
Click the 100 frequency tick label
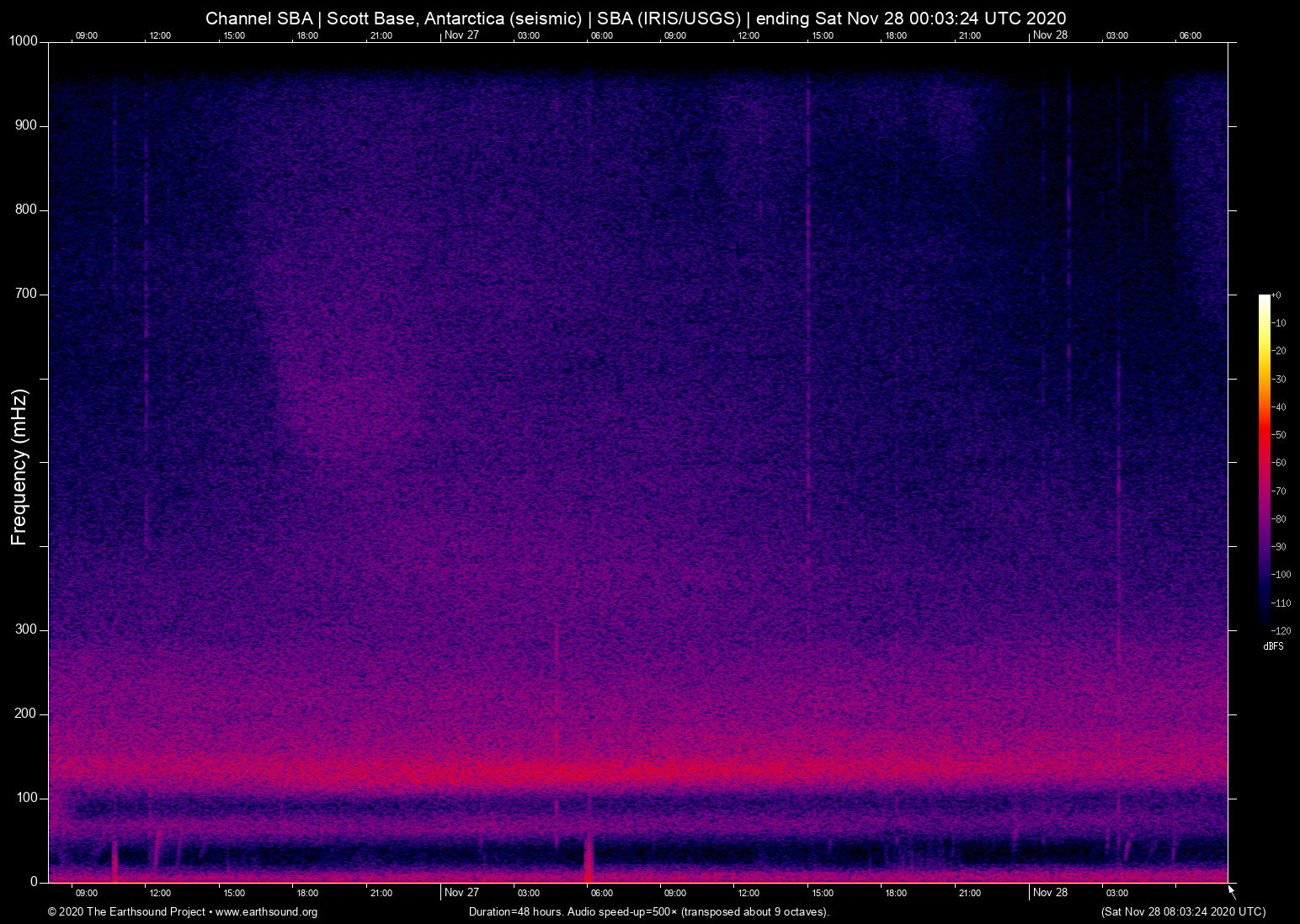click(x=26, y=798)
